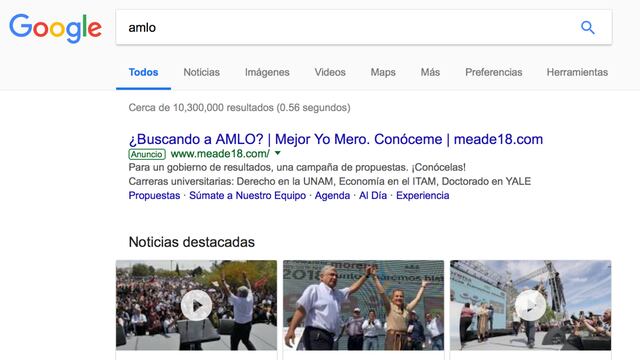The height and width of the screenshot is (360, 640).
Task: Open the Videos tab
Action: (330, 72)
